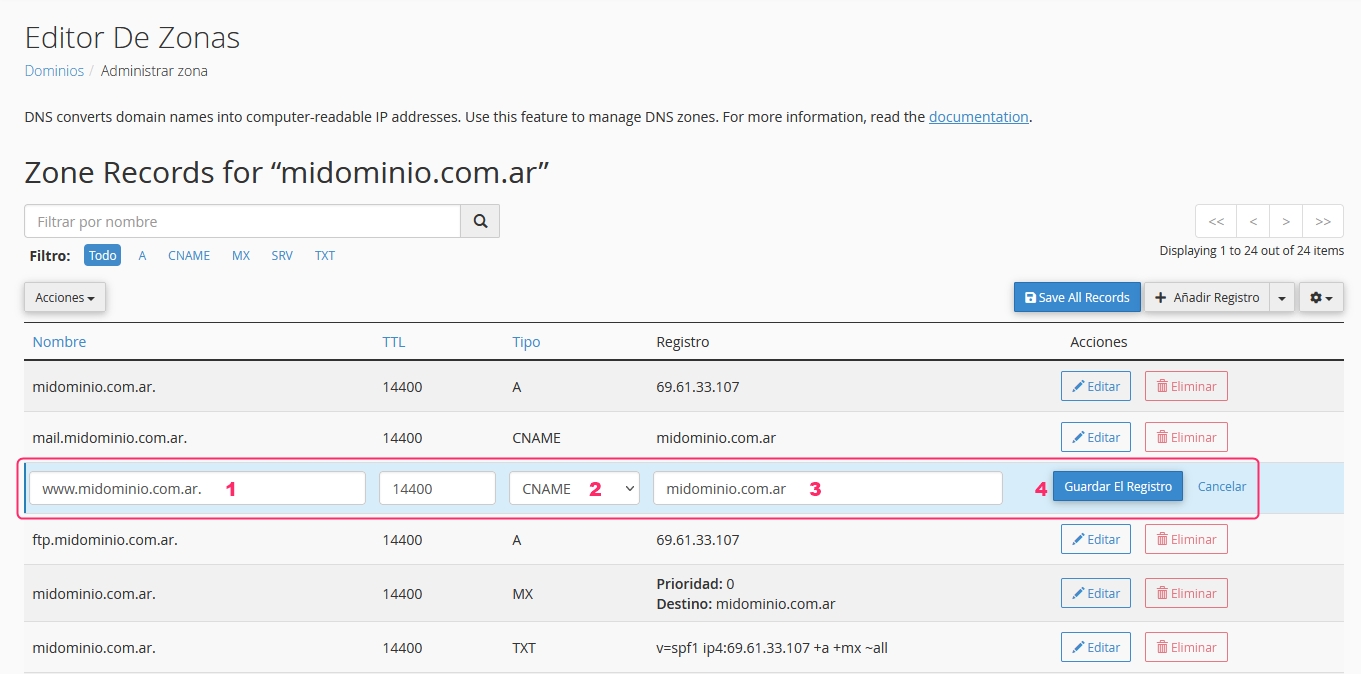Go to next page of records
Viewport: 1361px width, 674px height.
pyautogui.click(x=1286, y=221)
